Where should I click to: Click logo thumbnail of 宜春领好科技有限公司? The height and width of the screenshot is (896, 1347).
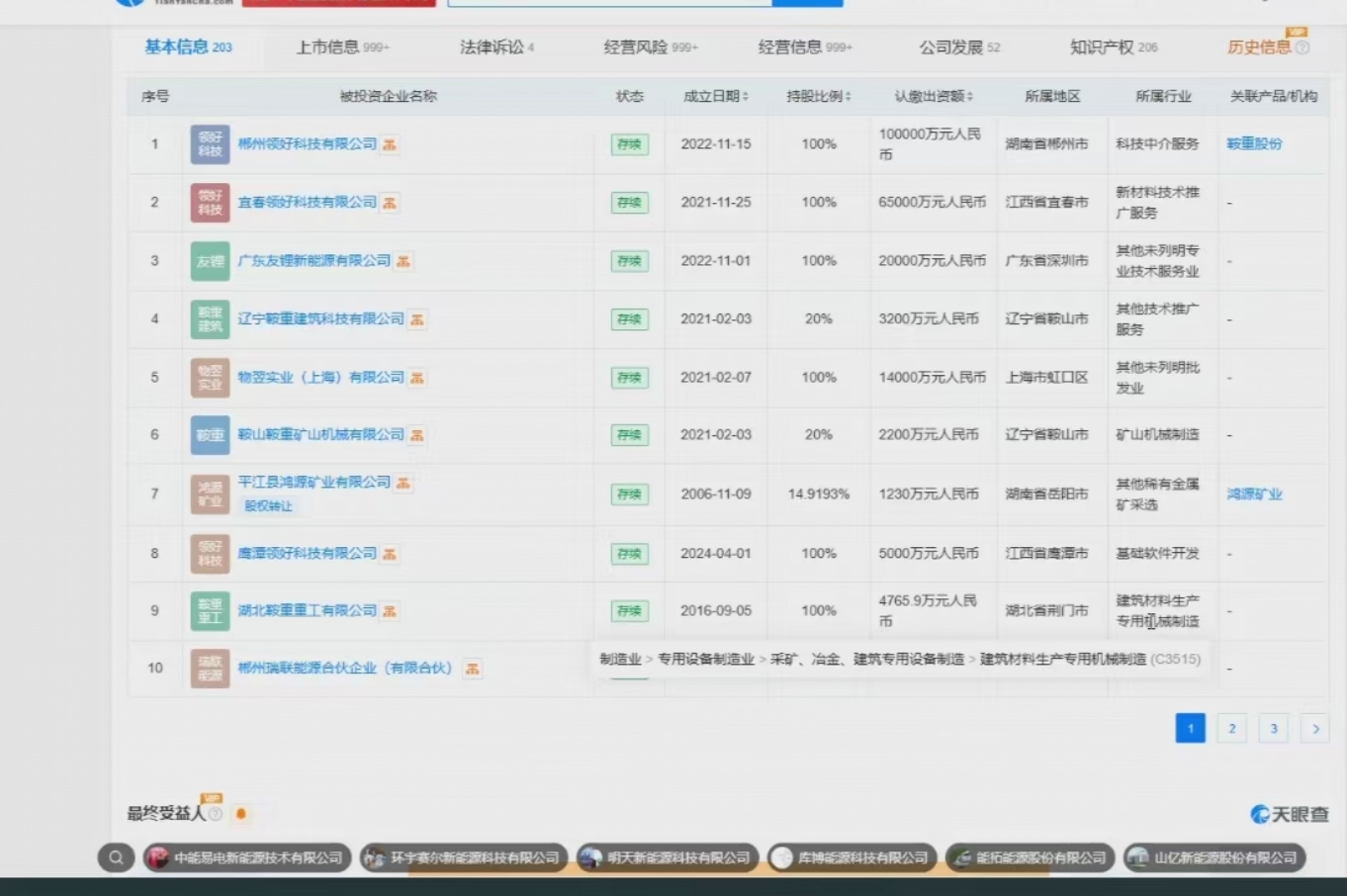tap(210, 203)
